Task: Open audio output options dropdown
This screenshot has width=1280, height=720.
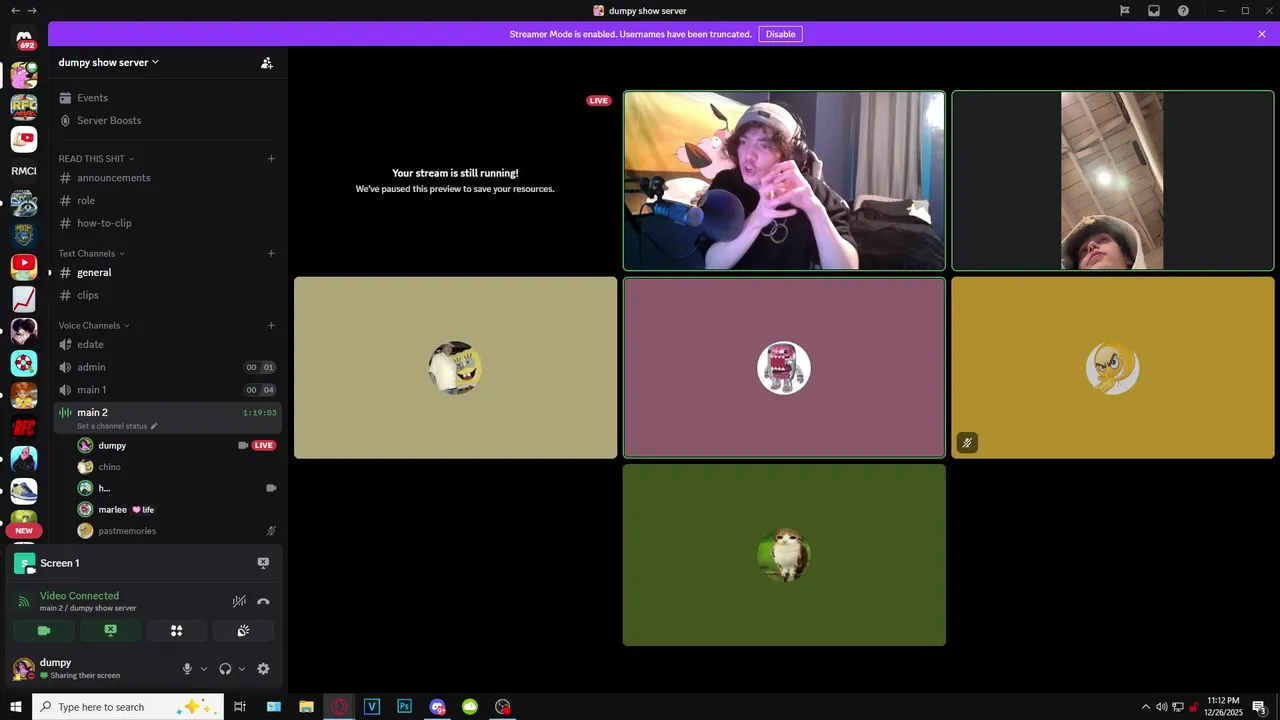Action: 242,669
